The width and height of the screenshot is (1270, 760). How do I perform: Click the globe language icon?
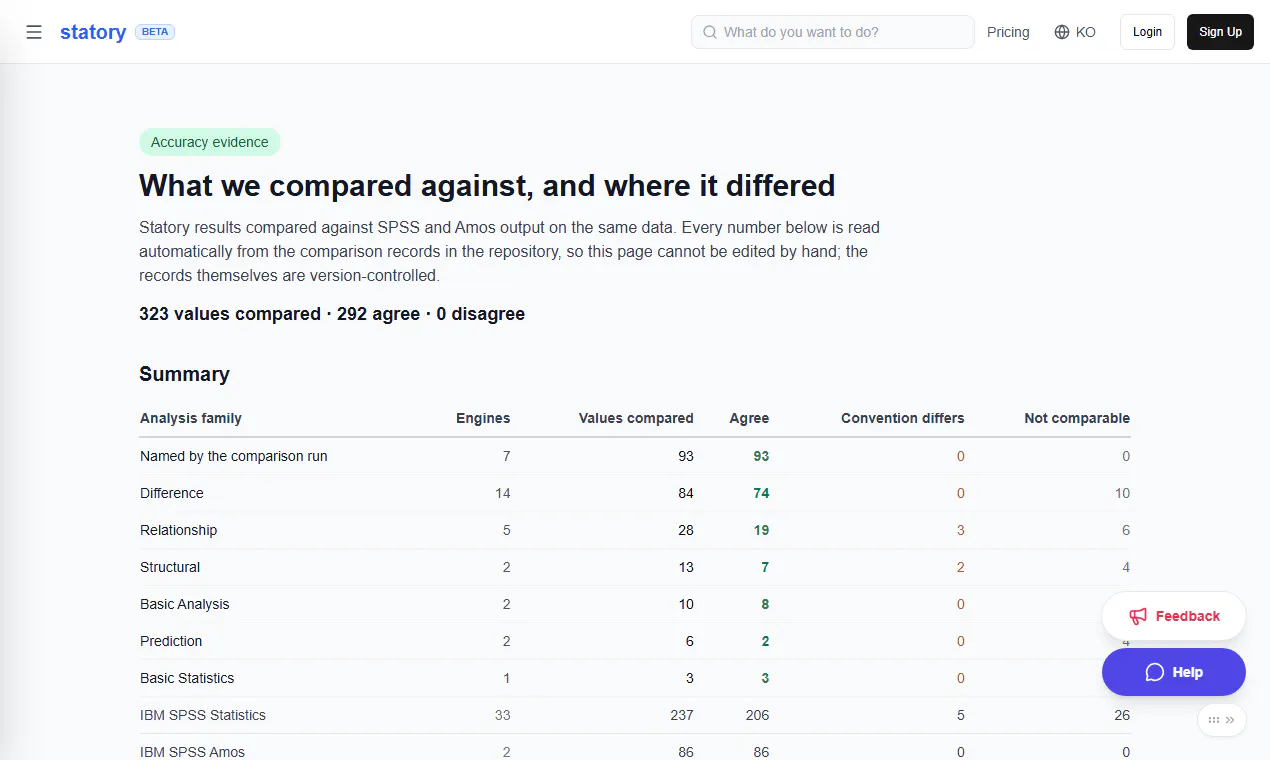coord(1062,32)
